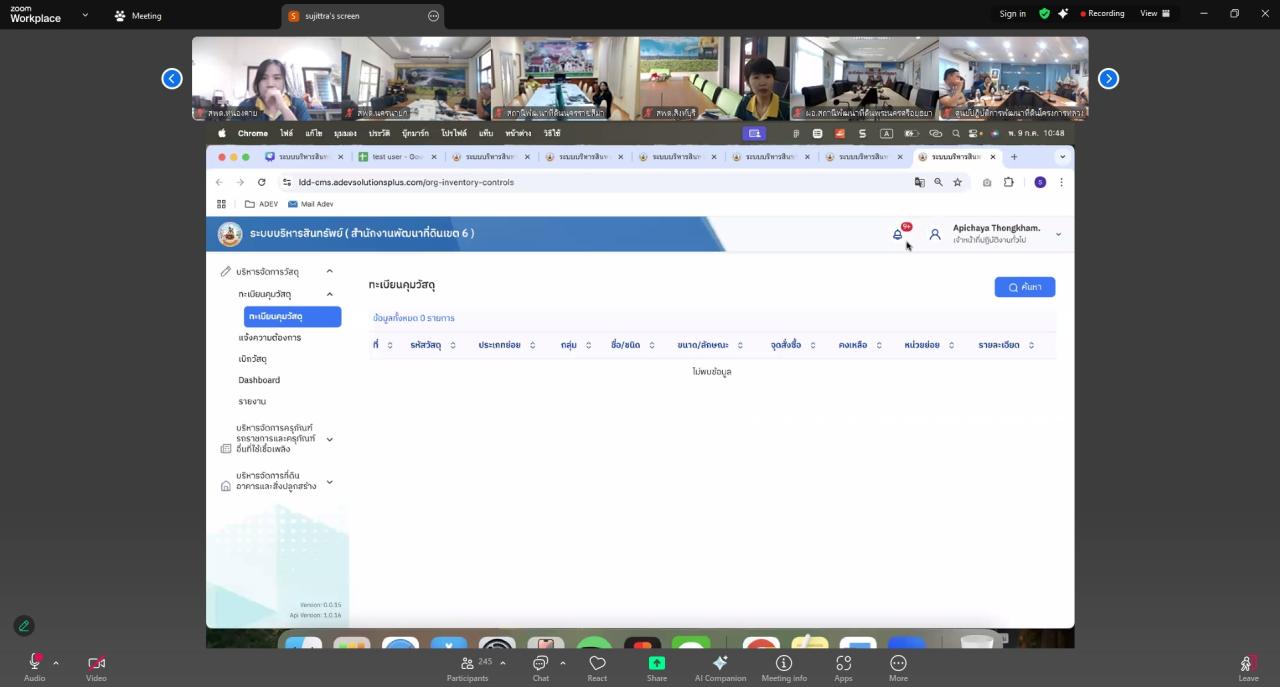This screenshot has height=687, width=1280.
Task: Expand the Participants options caret
Action: coord(502,662)
